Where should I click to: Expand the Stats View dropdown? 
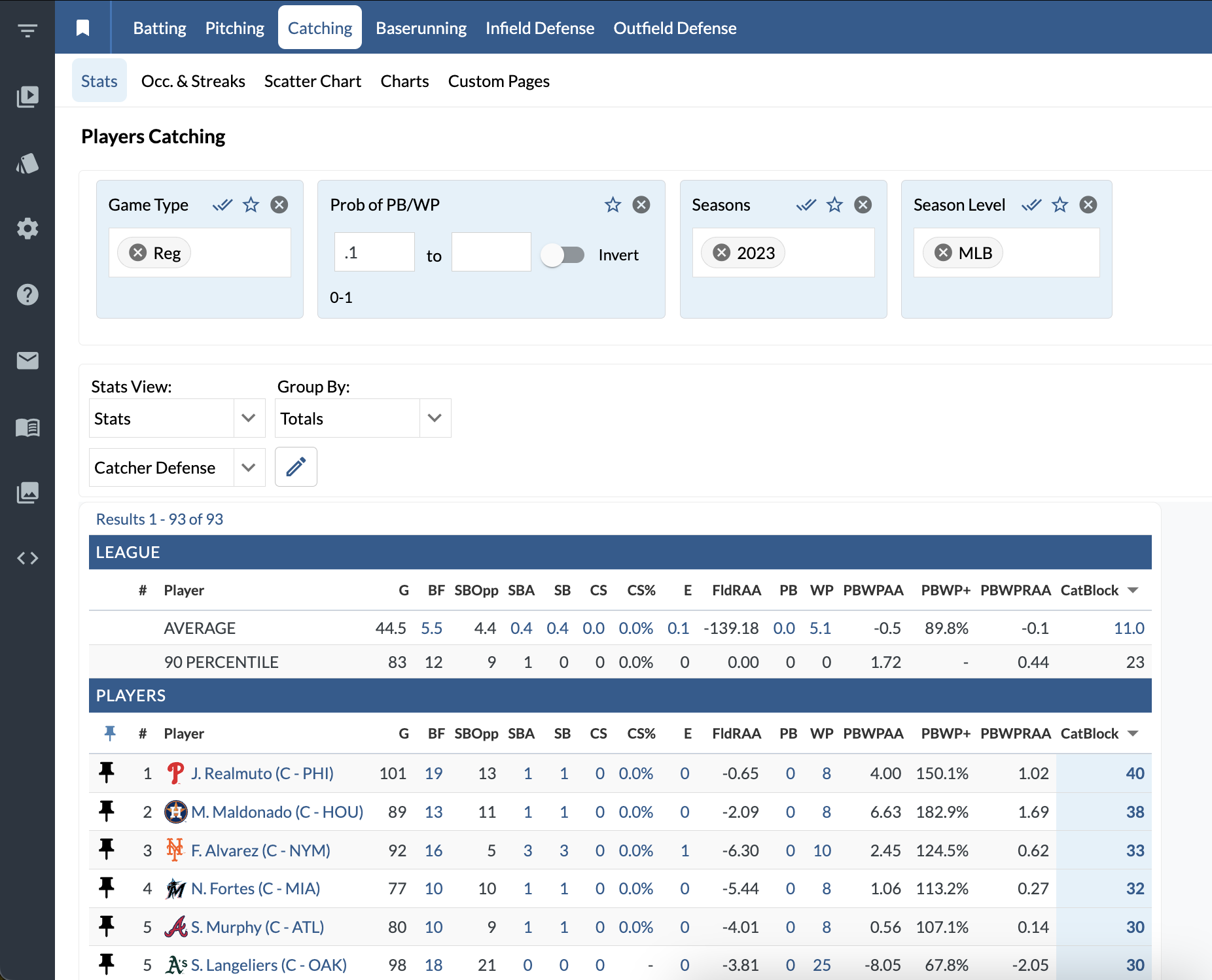pyautogui.click(x=248, y=418)
